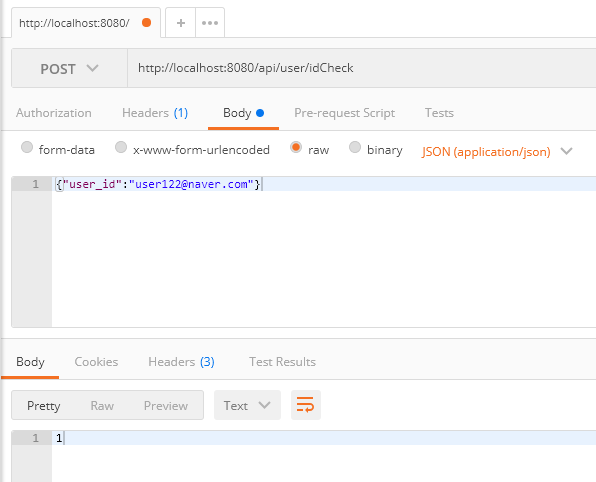The width and height of the screenshot is (596, 482).
Task: Show Raw response view
Action: point(102,406)
